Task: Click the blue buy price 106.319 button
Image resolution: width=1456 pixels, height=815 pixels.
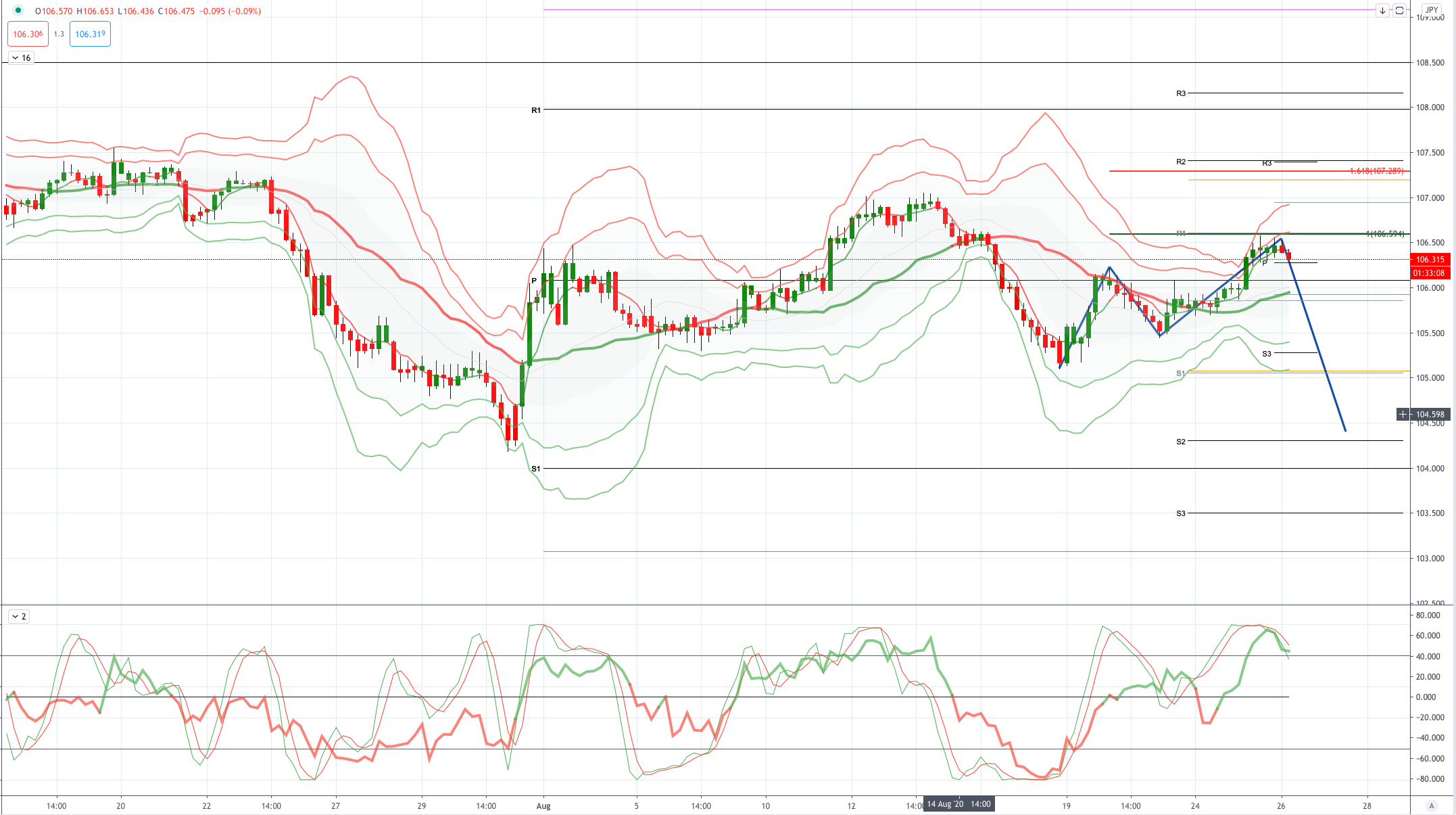Action: 90,34
